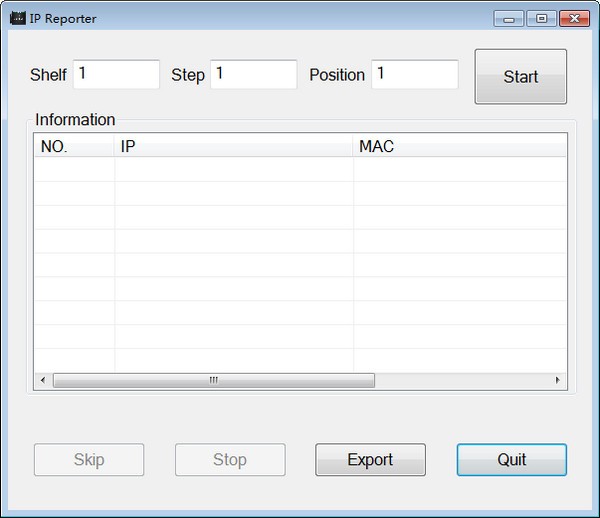Click the disabled Skip button
The height and width of the screenshot is (518, 600).
[x=89, y=459]
